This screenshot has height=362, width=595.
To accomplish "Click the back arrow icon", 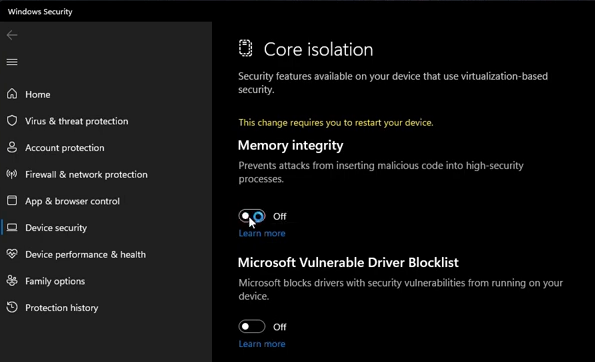I will (x=12, y=35).
